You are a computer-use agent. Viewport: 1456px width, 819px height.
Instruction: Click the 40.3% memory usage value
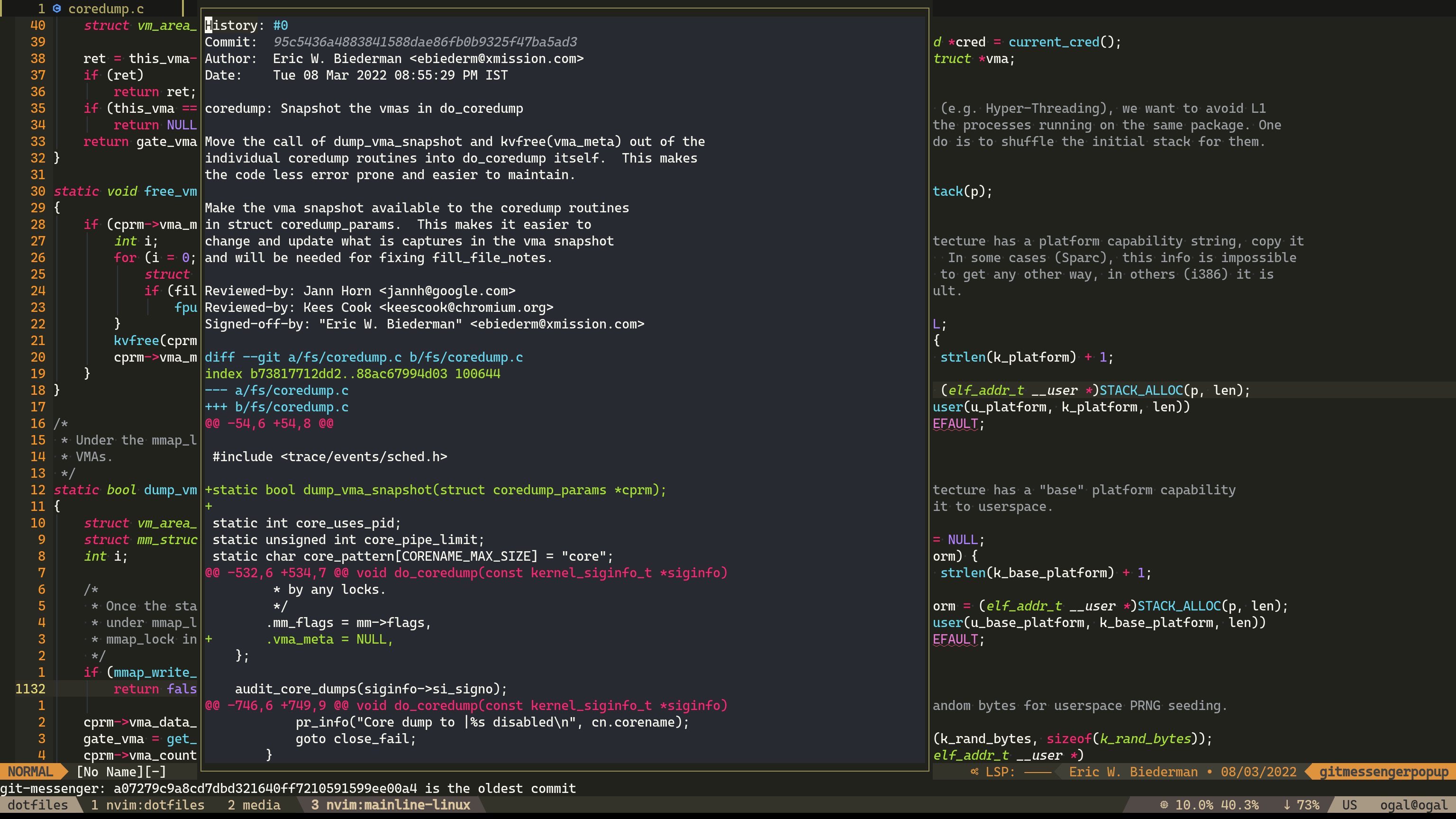tap(1239, 805)
